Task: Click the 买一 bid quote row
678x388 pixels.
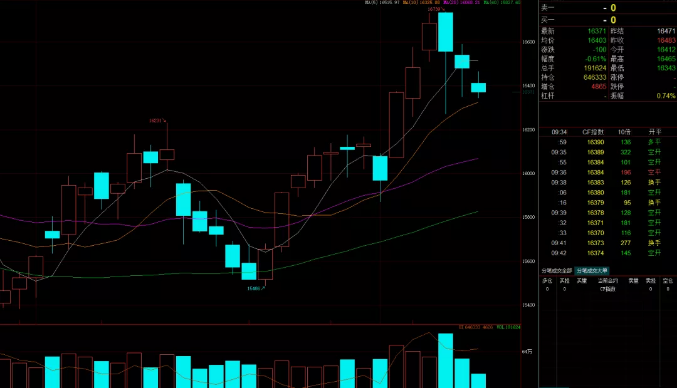Action: tap(608, 20)
